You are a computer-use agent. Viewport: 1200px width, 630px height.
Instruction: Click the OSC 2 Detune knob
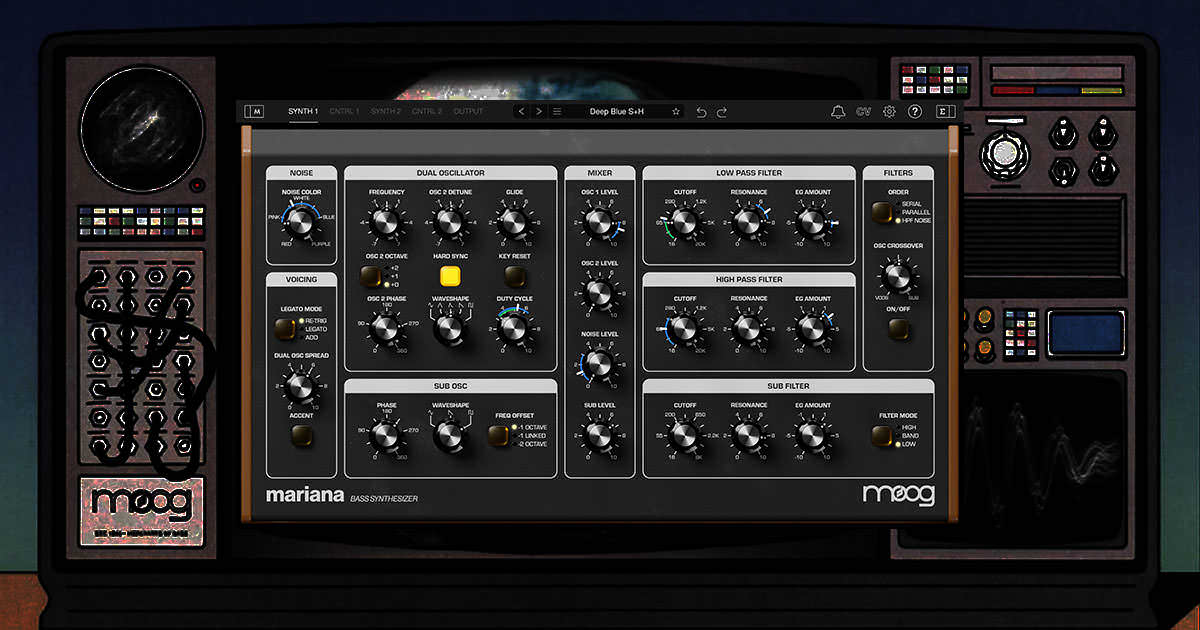click(x=450, y=222)
